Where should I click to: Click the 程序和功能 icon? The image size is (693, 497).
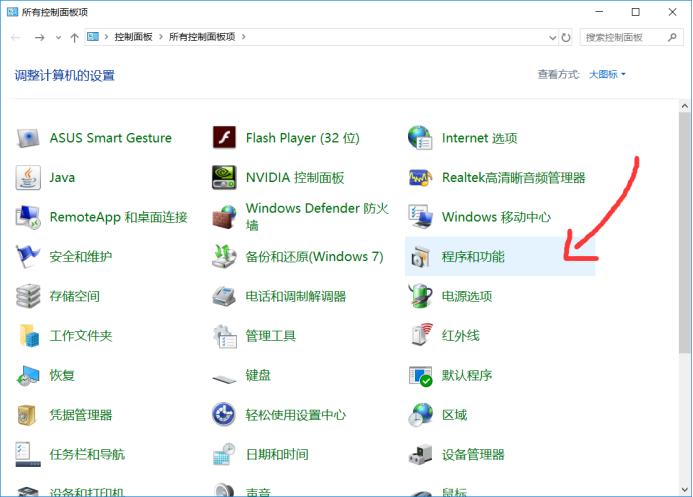pyautogui.click(x=420, y=257)
